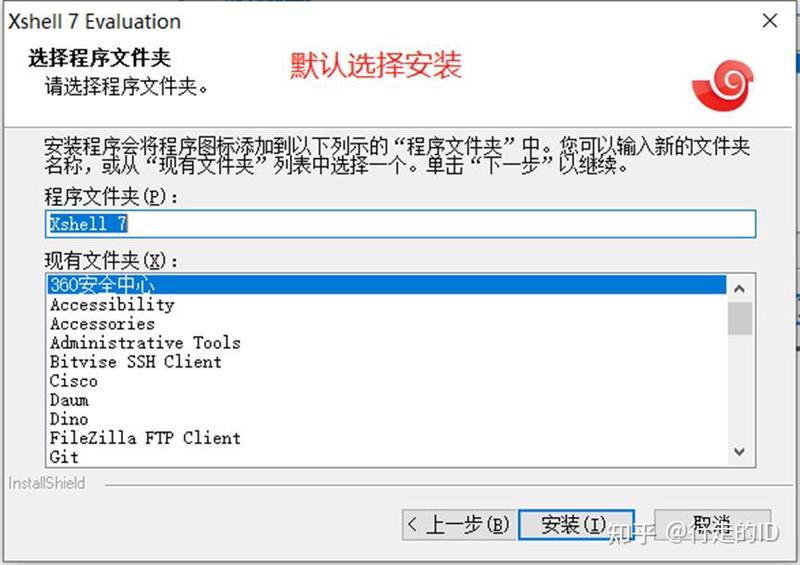Click the 安装(I) install button

point(574,525)
